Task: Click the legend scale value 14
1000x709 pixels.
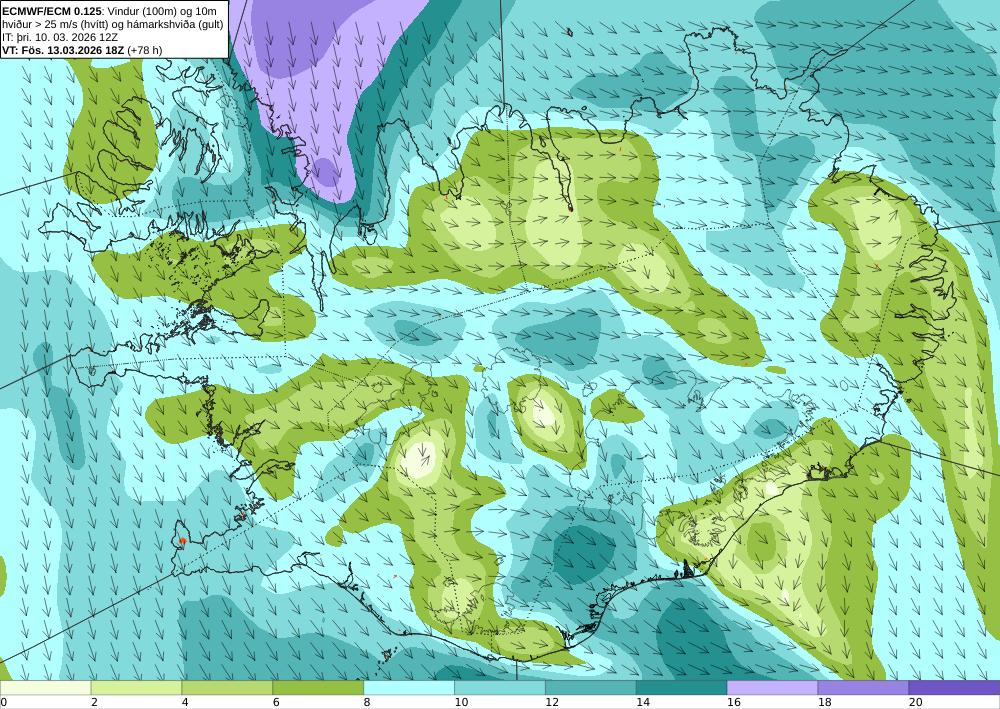Action: click(643, 703)
